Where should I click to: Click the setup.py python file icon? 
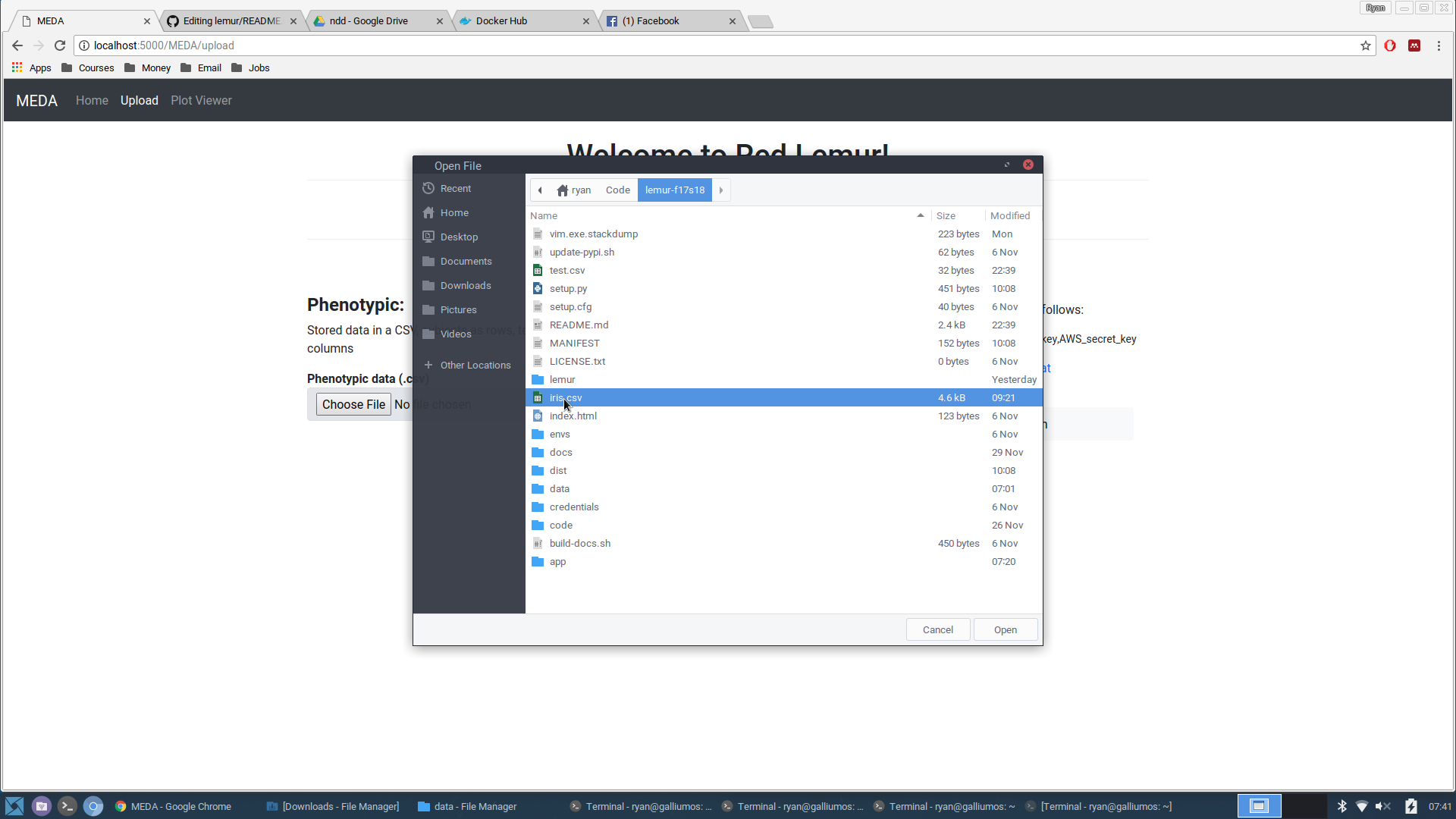538,289
